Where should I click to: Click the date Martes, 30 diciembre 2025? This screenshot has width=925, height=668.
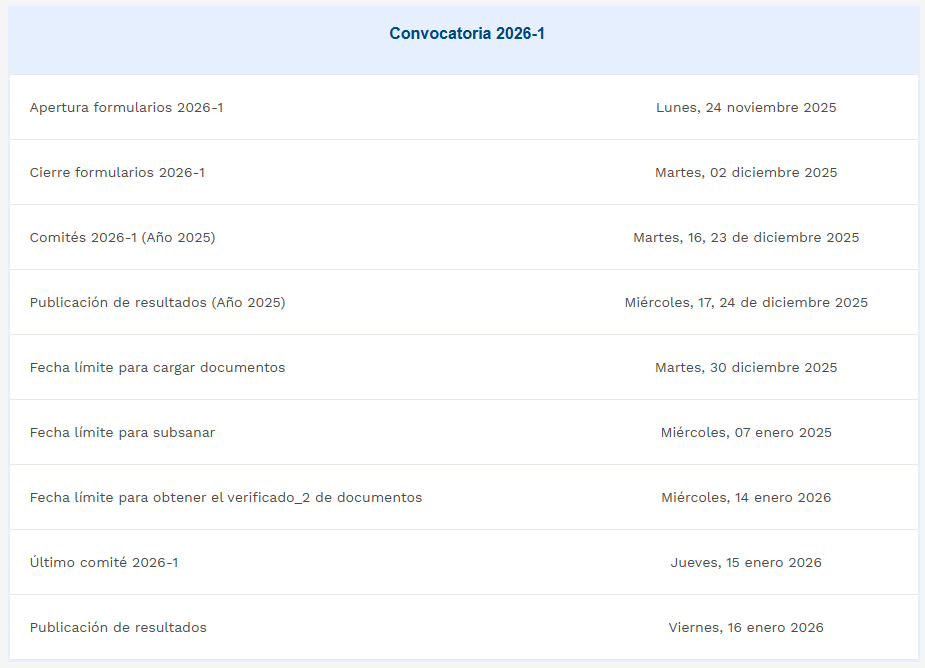coord(746,367)
